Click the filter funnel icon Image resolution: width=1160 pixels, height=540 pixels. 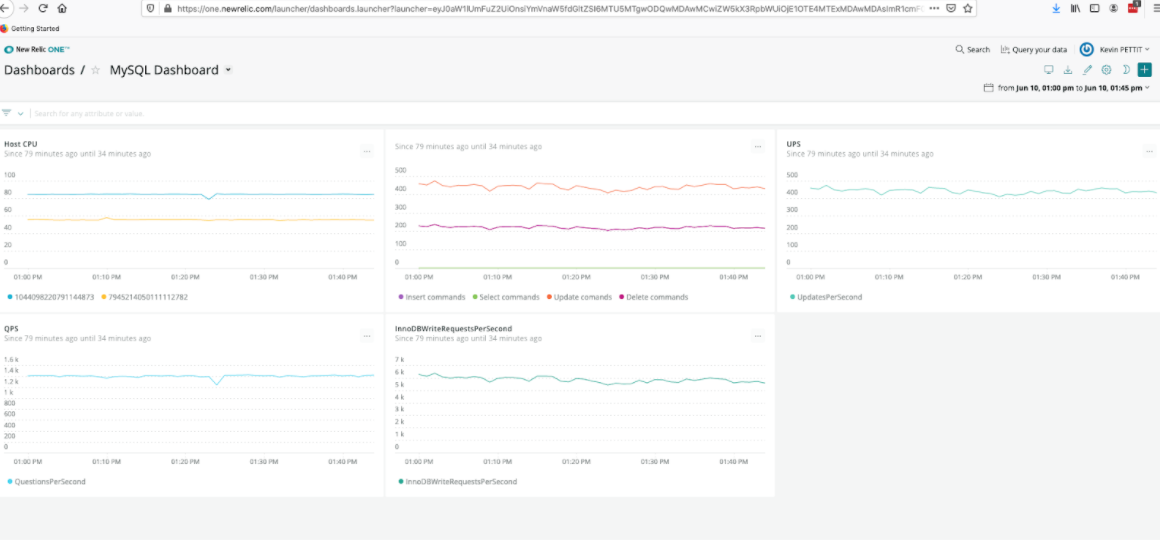(x=7, y=113)
